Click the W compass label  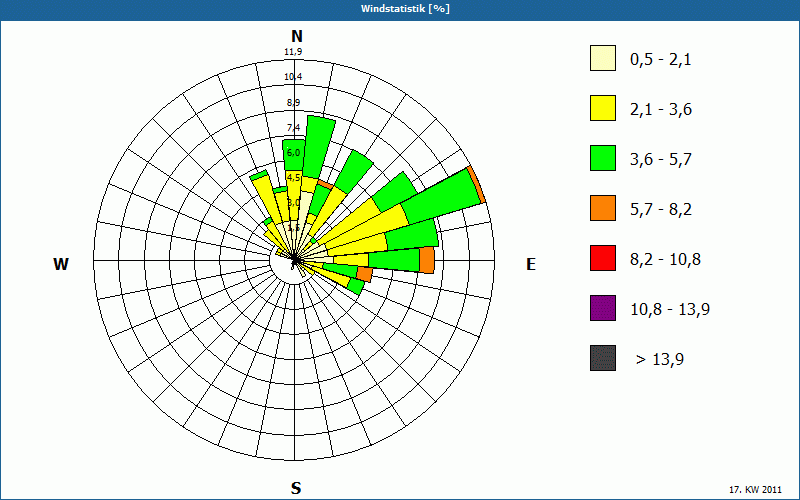61,264
